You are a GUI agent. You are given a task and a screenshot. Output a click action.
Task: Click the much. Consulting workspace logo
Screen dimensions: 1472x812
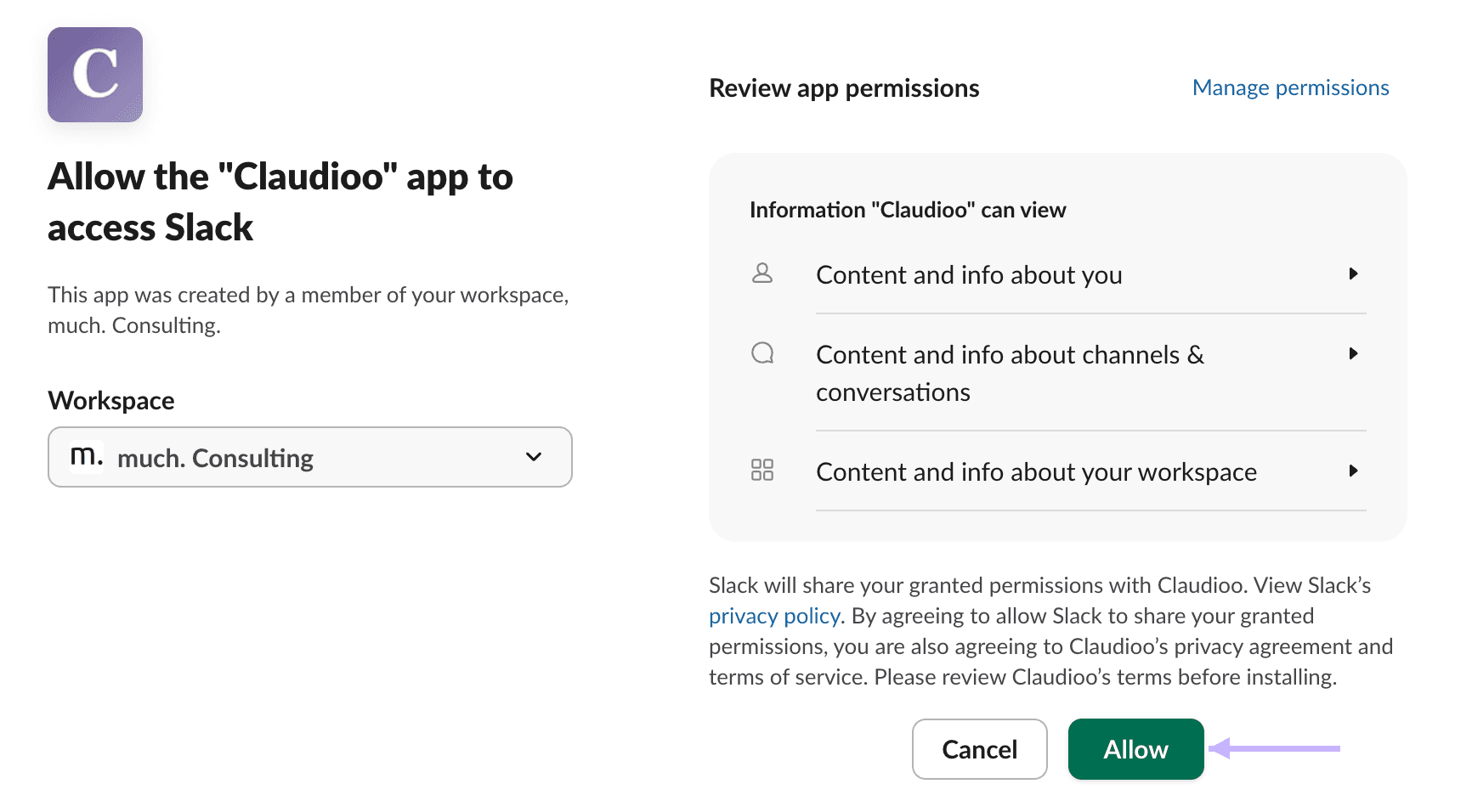tap(87, 456)
